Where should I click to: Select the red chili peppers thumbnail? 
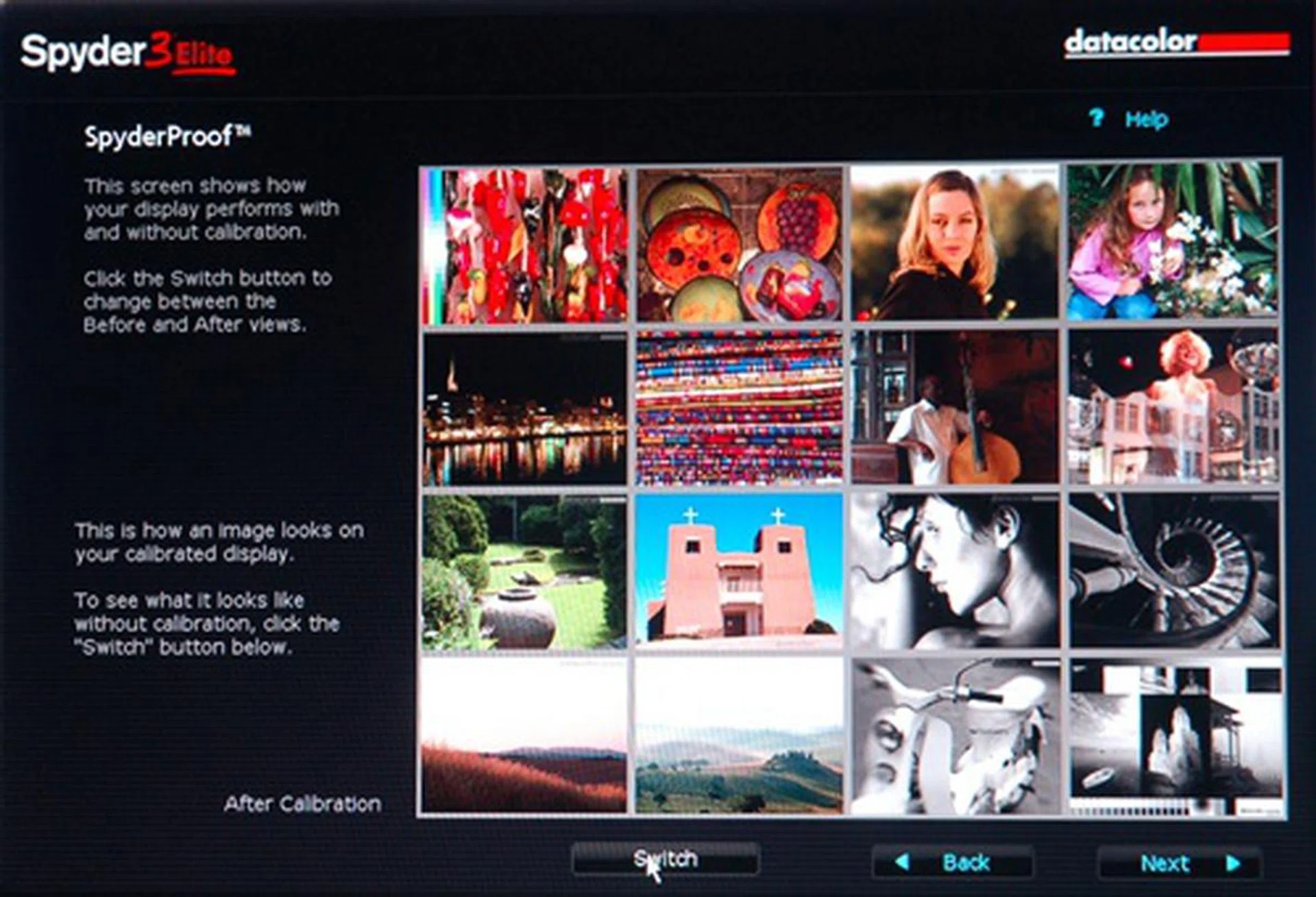525,245
